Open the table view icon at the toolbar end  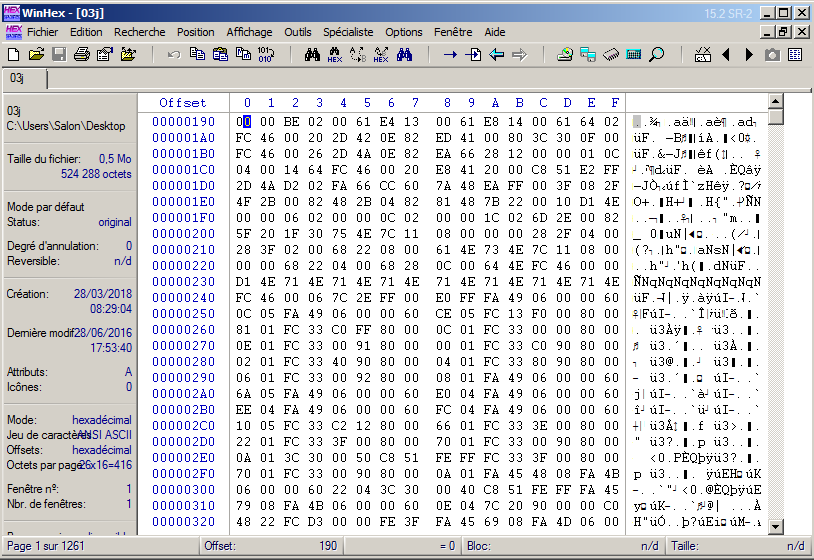coord(795,54)
